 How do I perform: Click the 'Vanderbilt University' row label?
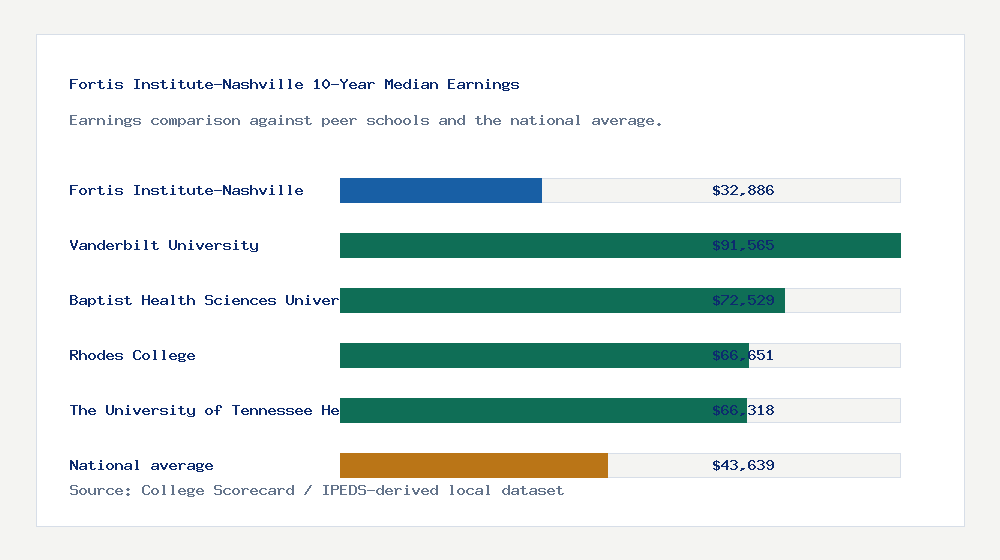[x=164, y=246]
